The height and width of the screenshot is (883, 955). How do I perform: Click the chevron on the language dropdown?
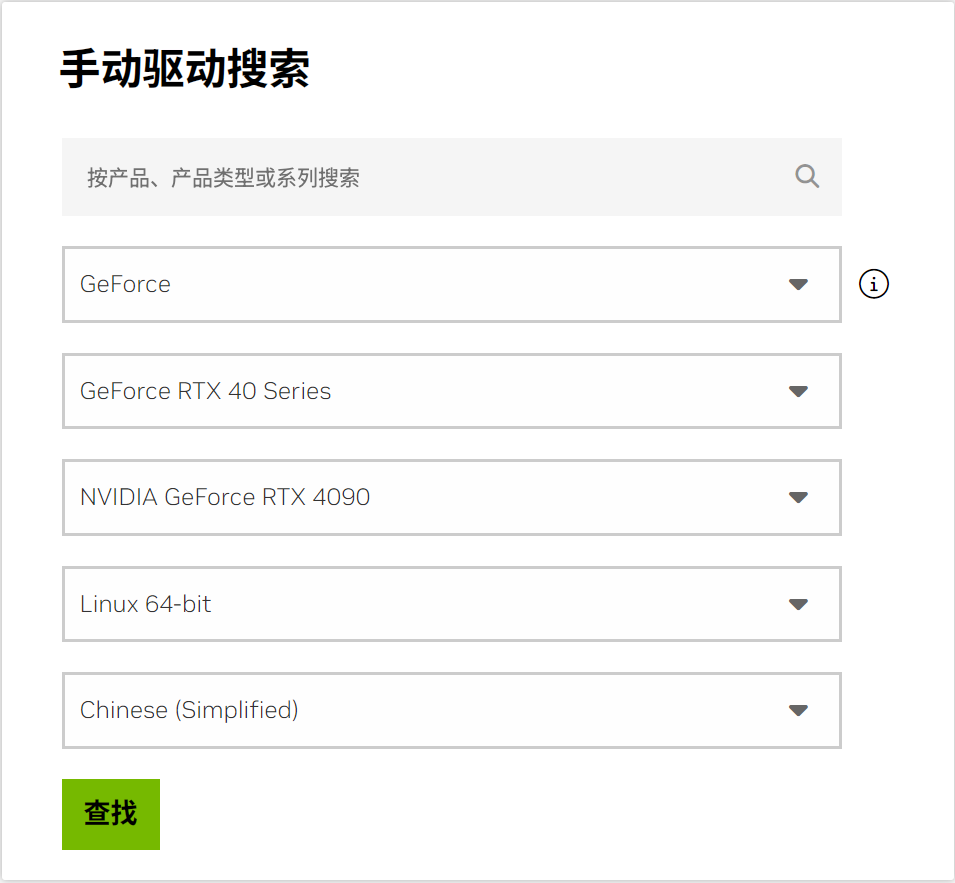pos(798,710)
